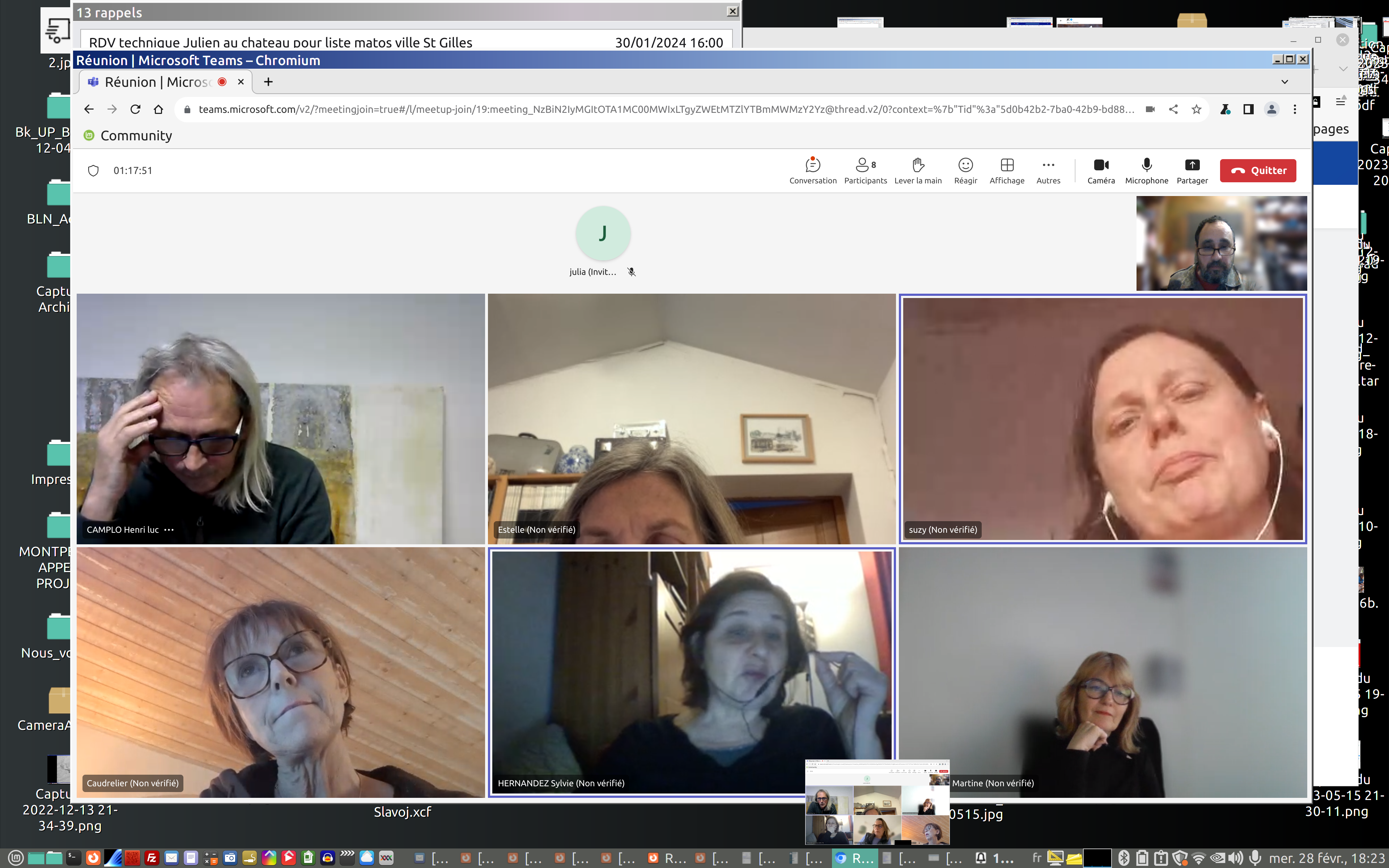
Task: Click the julia participant avatar
Action: tap(603, 234)
